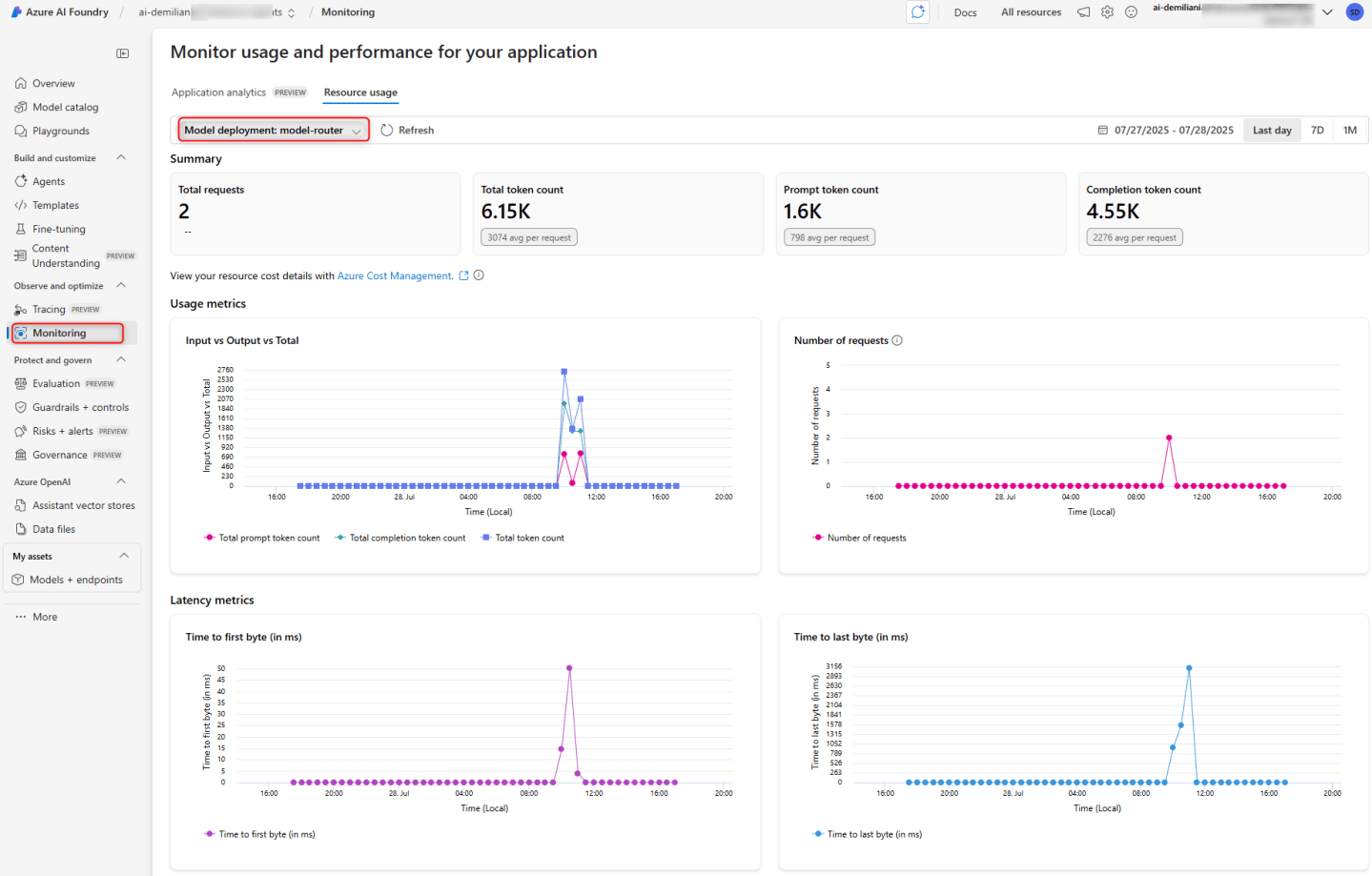Open the Tracing preview page
Viewport: 1372px width, 876px height.
57,310
